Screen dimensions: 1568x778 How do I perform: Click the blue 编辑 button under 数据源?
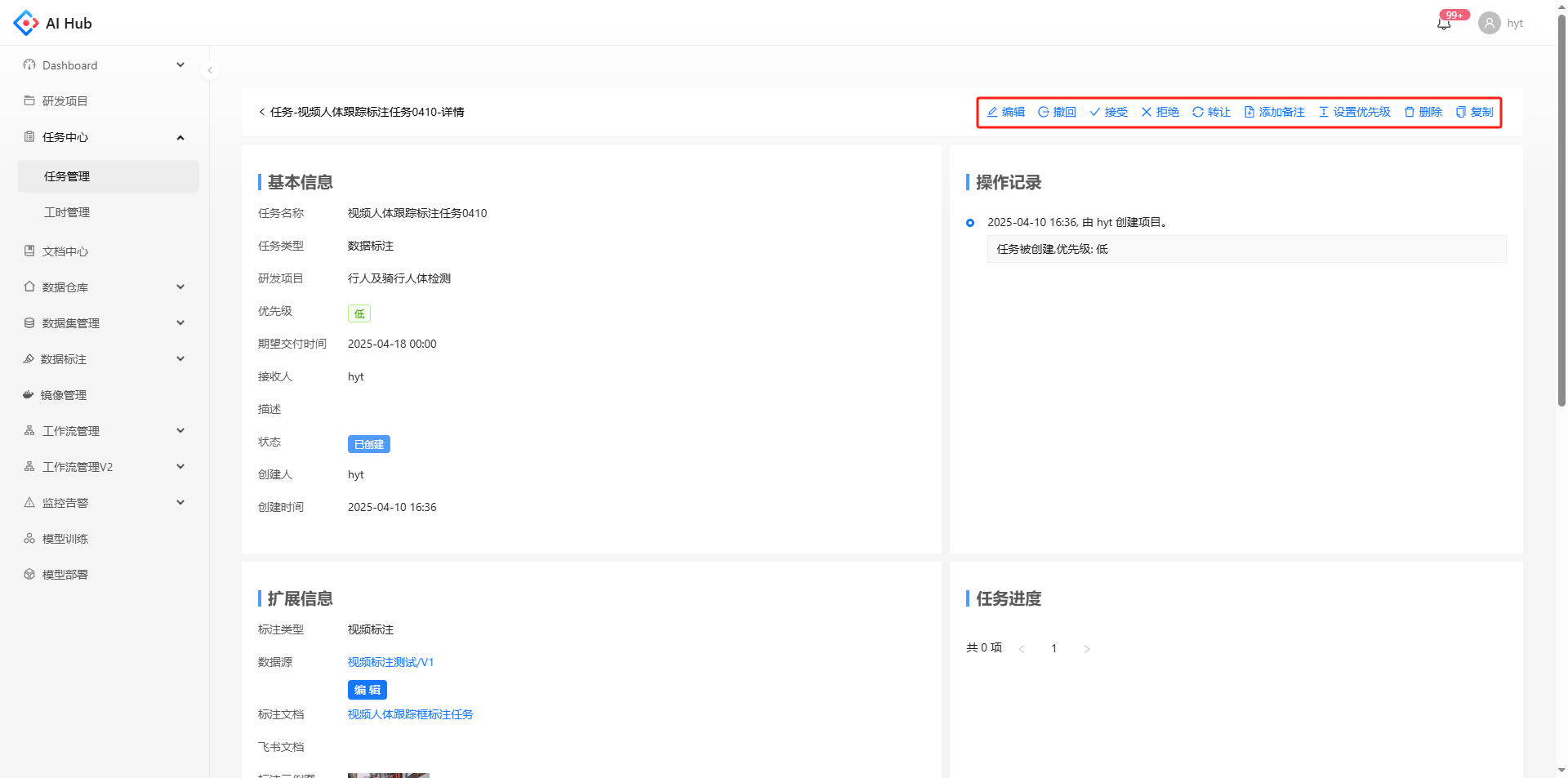(367, 690)
